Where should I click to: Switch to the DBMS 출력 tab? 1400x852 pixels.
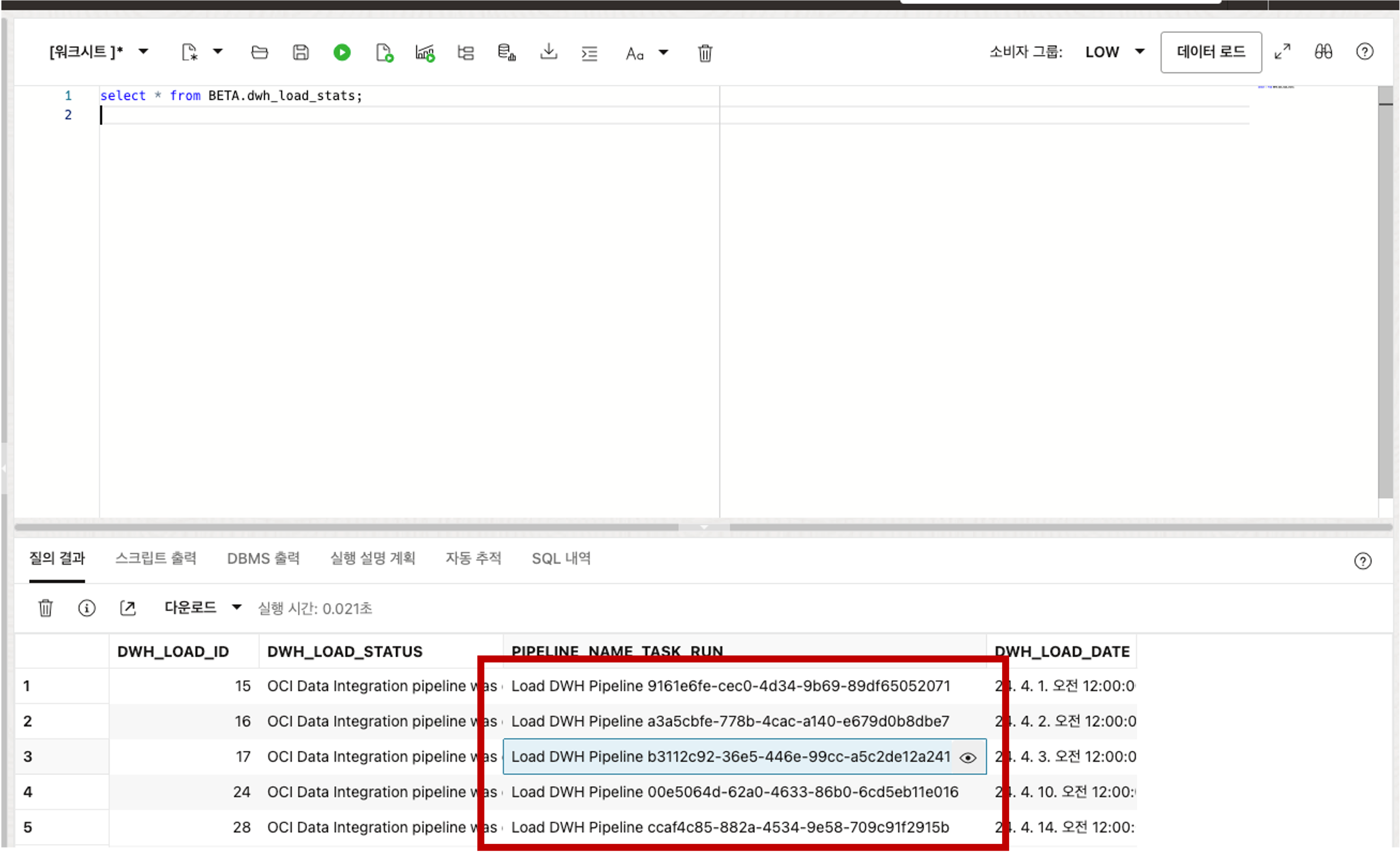point(263,558)
